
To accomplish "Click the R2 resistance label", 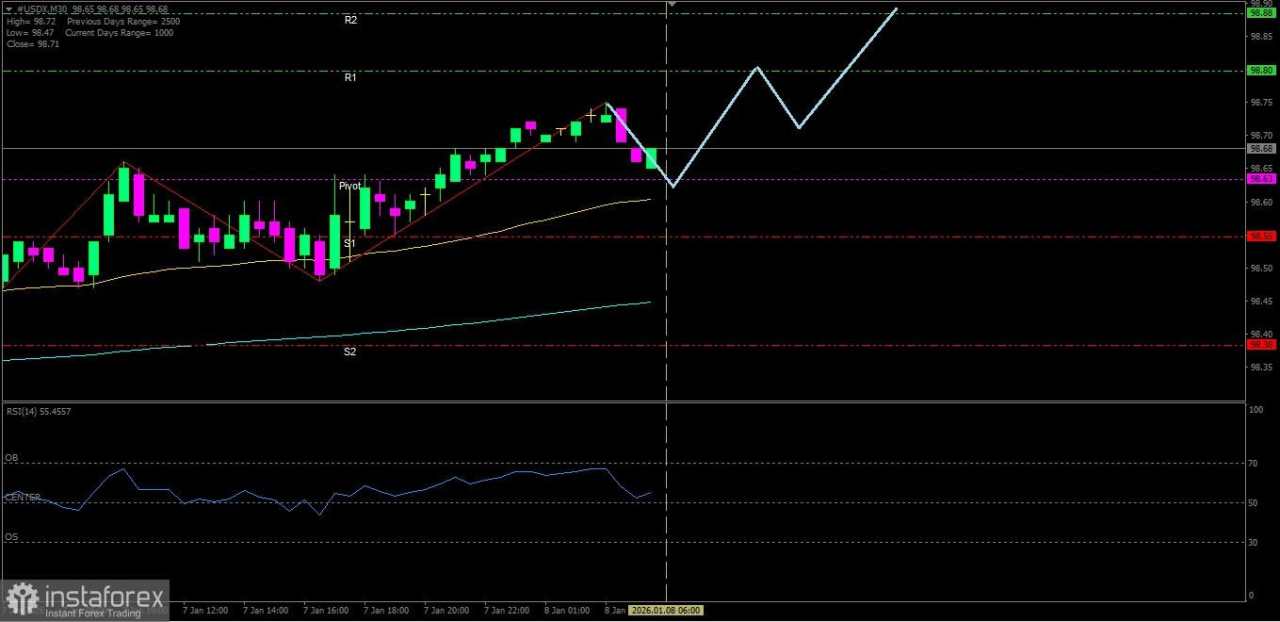I will point(351,20).
